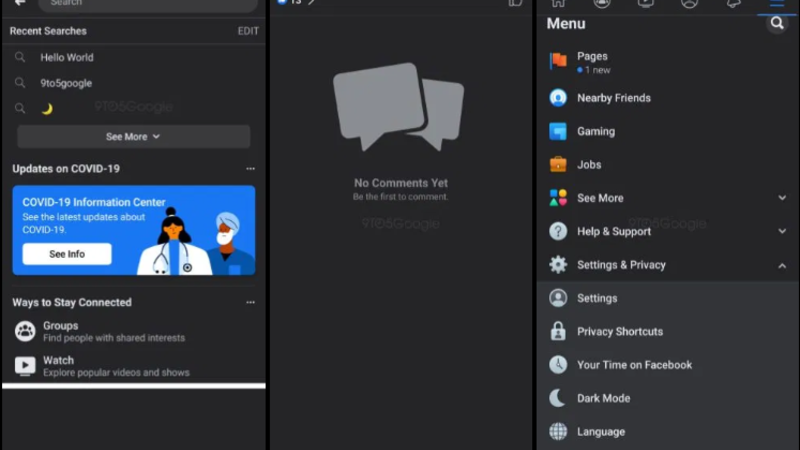
Task: Click EDIT next to Recent Searches
Action: pyautogui.click(x=248, y=31)
